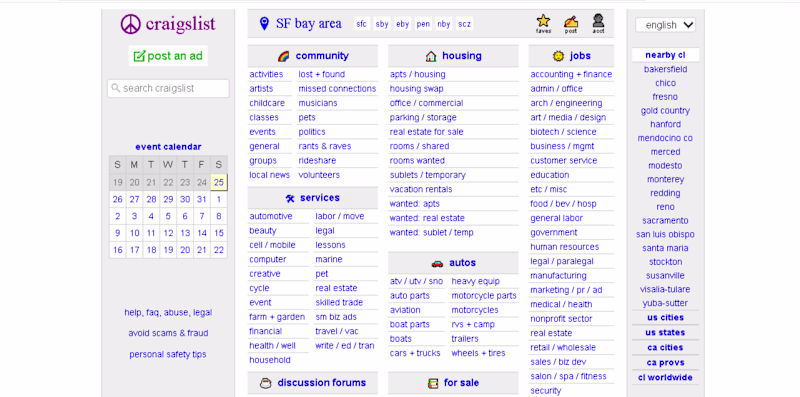Click the car icon beside autos
Screen dimensions: 800x397
pyautogui.click(x=437, y=263)
